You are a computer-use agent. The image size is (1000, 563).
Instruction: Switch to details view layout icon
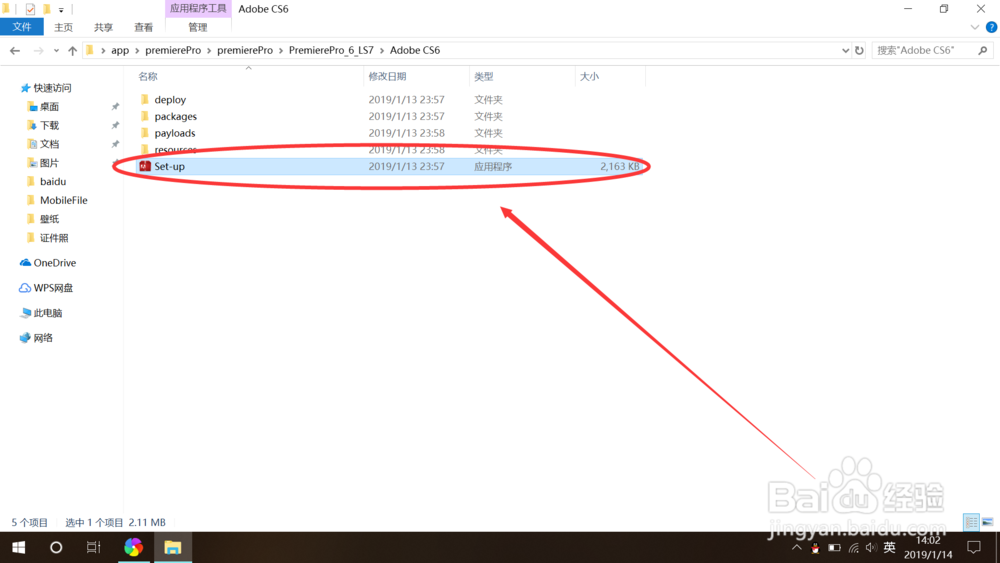coord(971,522)
